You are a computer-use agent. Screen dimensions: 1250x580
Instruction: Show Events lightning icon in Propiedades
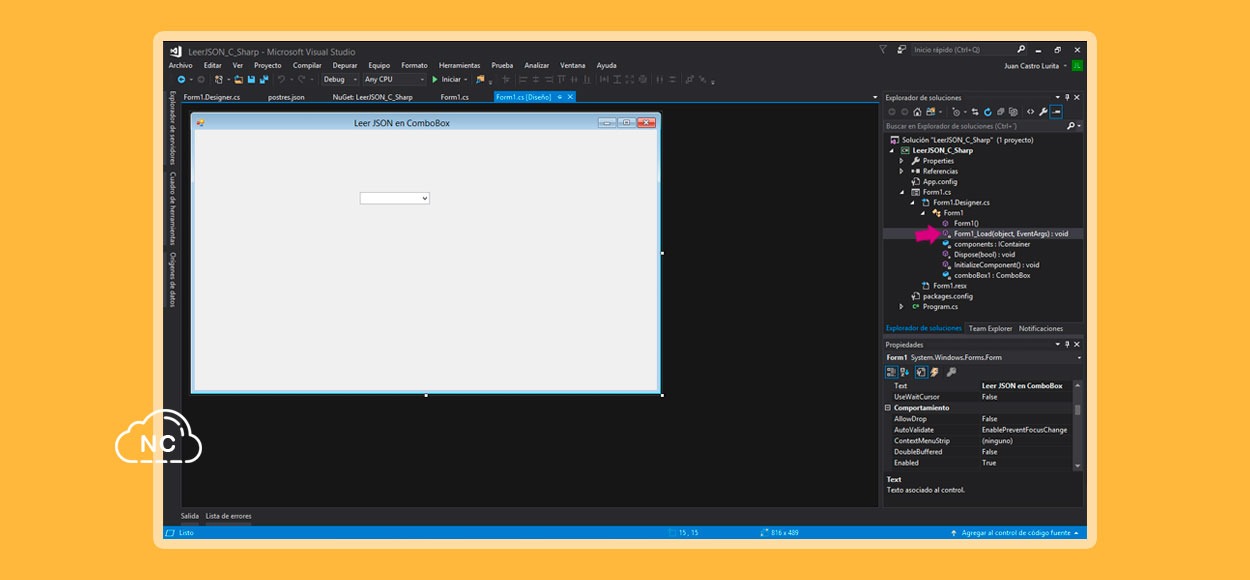point(934,372)
